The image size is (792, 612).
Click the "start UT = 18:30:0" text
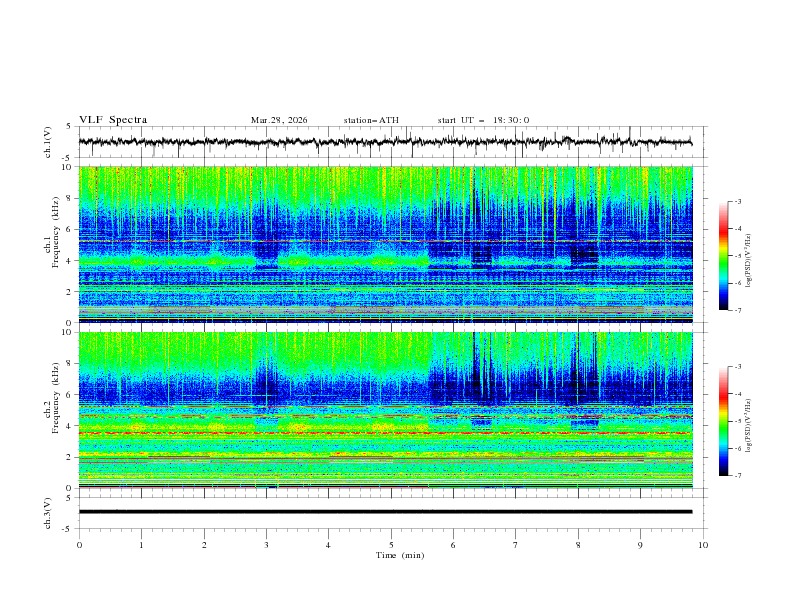(x=483, y=120)
